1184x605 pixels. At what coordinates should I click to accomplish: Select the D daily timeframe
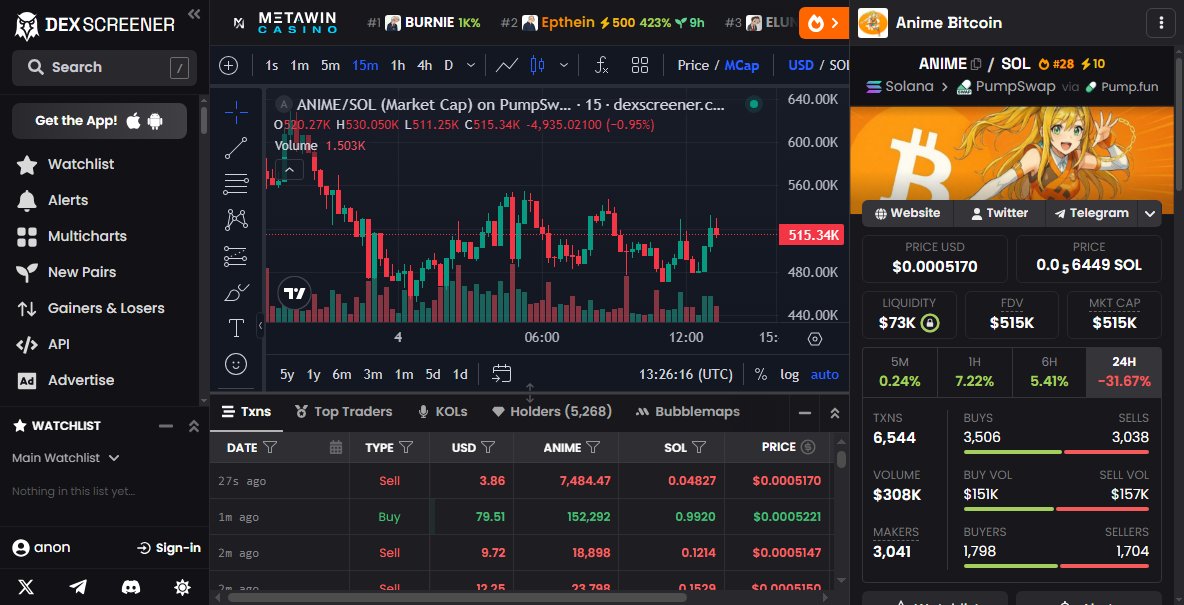(449, 65)
